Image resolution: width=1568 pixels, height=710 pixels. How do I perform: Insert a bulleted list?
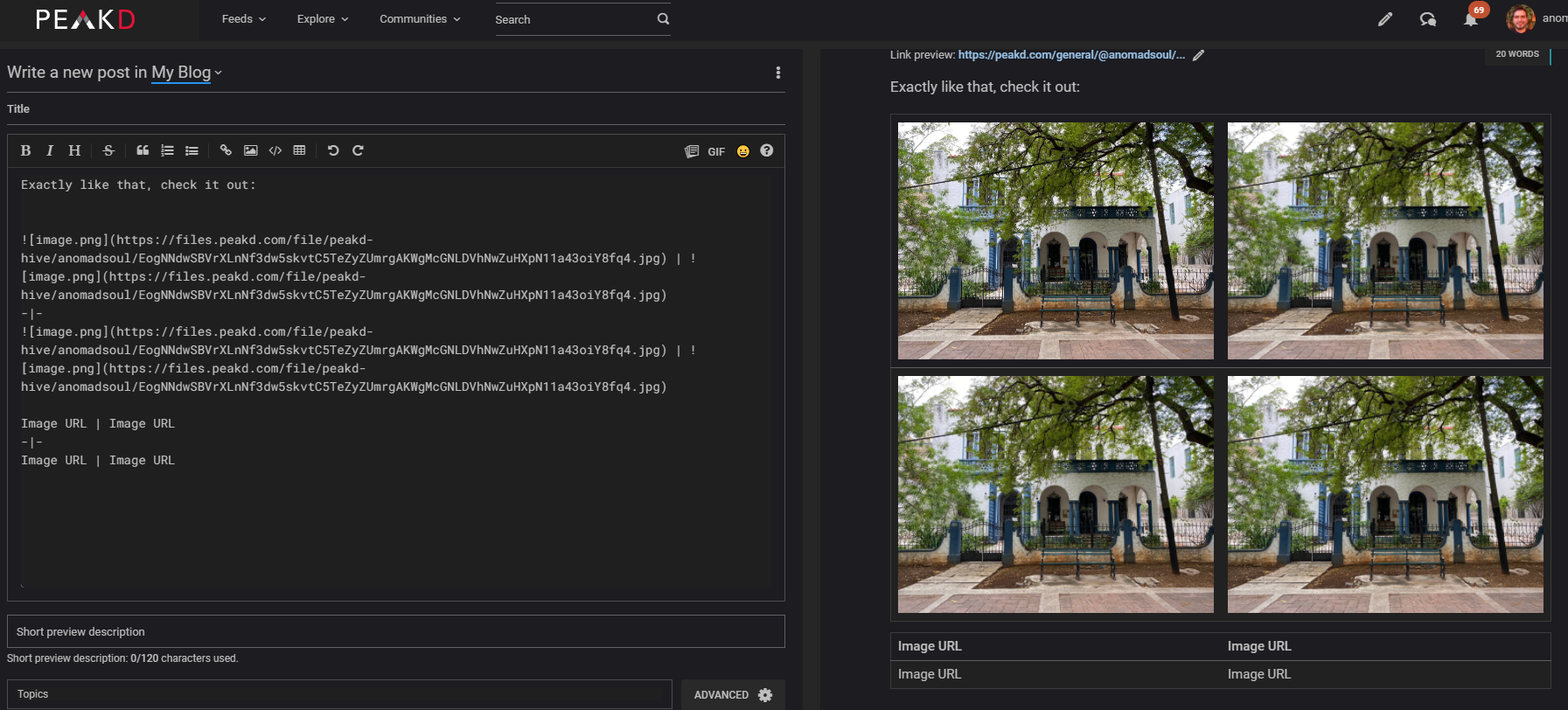tap(192, 150)
